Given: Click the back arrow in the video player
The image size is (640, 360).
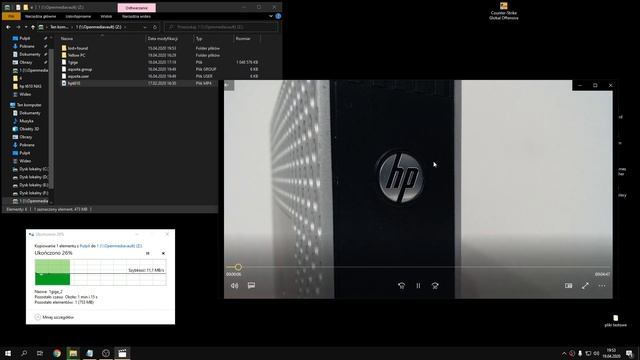Looking at the screenshot, I should tap(228, 85).
